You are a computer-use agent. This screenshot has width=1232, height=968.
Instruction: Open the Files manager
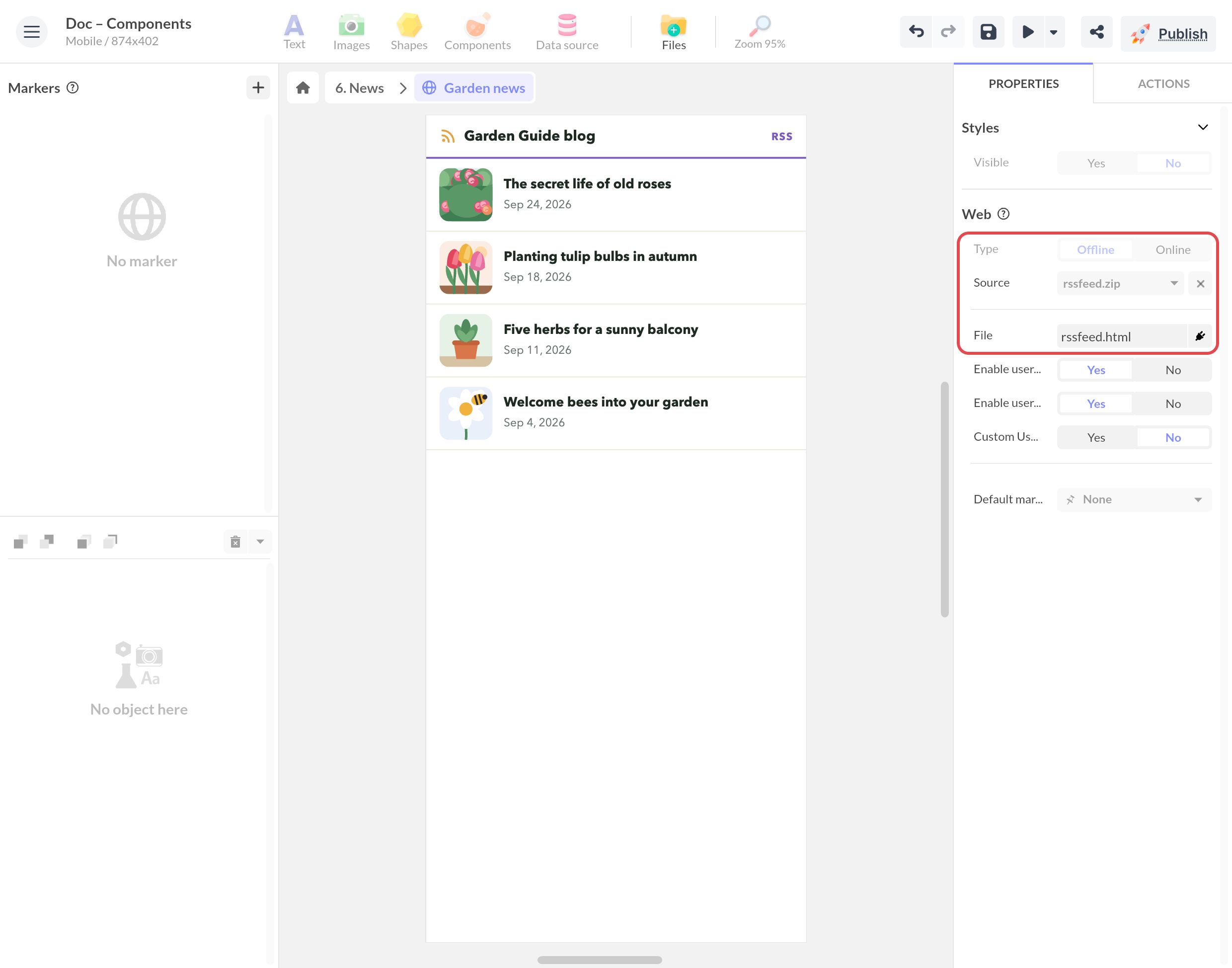[674, 32]
